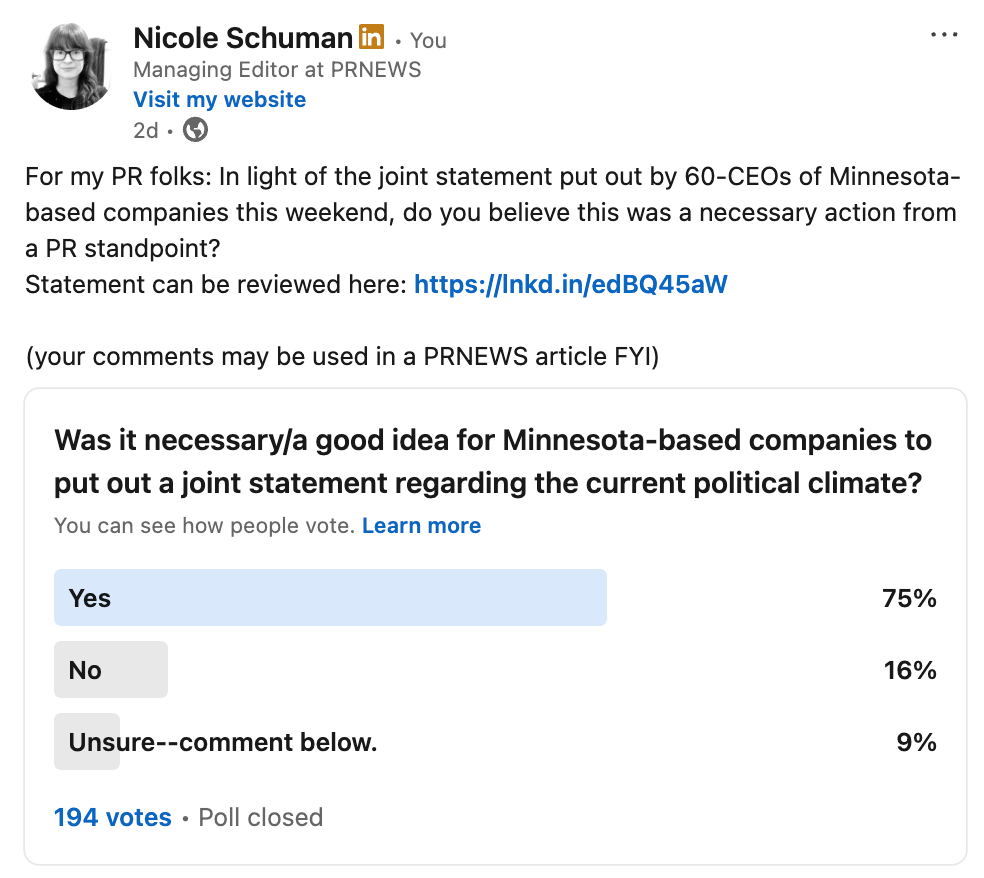Select the 'Yes' poll option
The image size is (984, 878).
[330, 597]
